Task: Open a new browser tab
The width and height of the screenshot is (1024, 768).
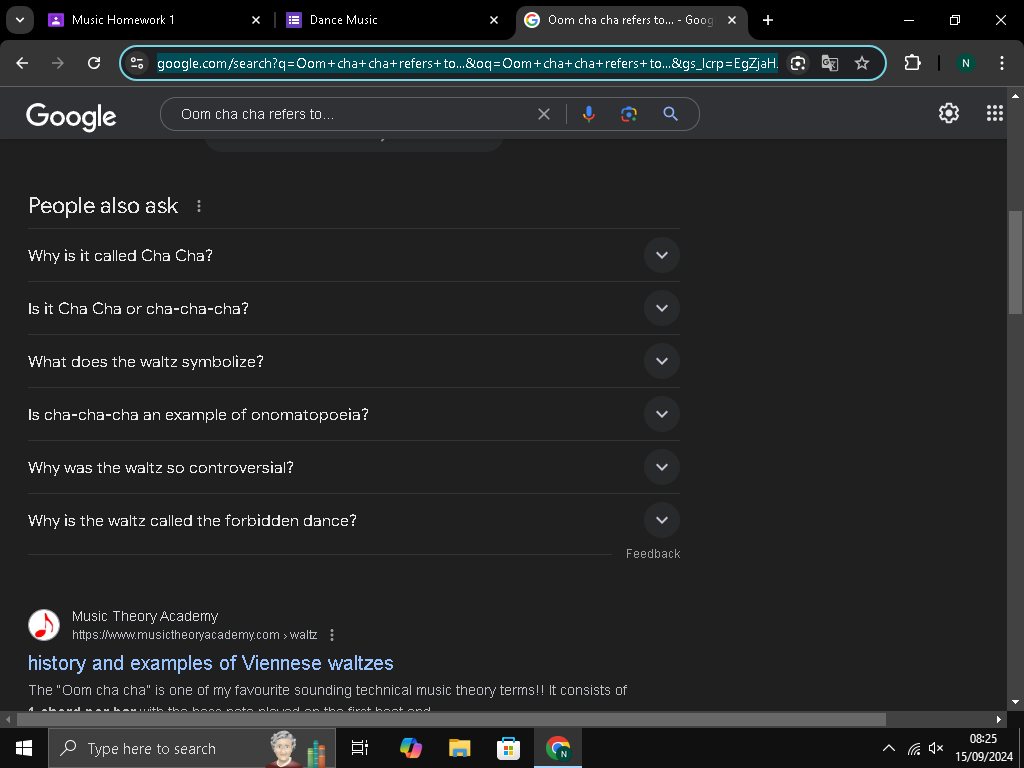Action: point(768,20)
